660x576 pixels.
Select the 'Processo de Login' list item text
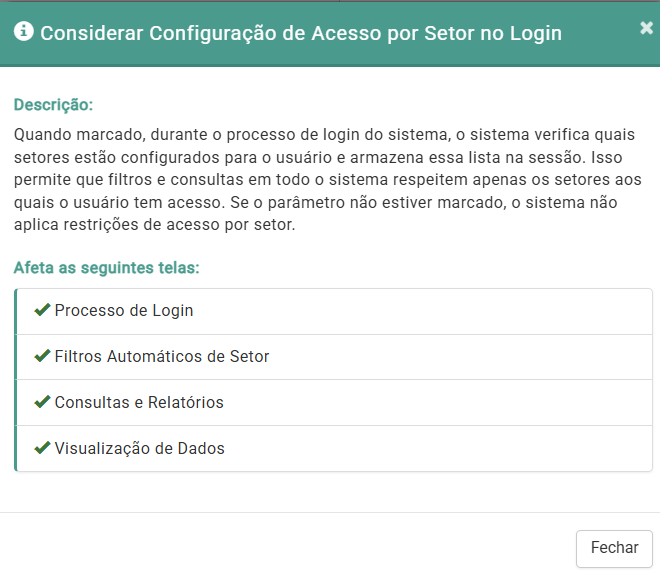click(x=124, y=311)
